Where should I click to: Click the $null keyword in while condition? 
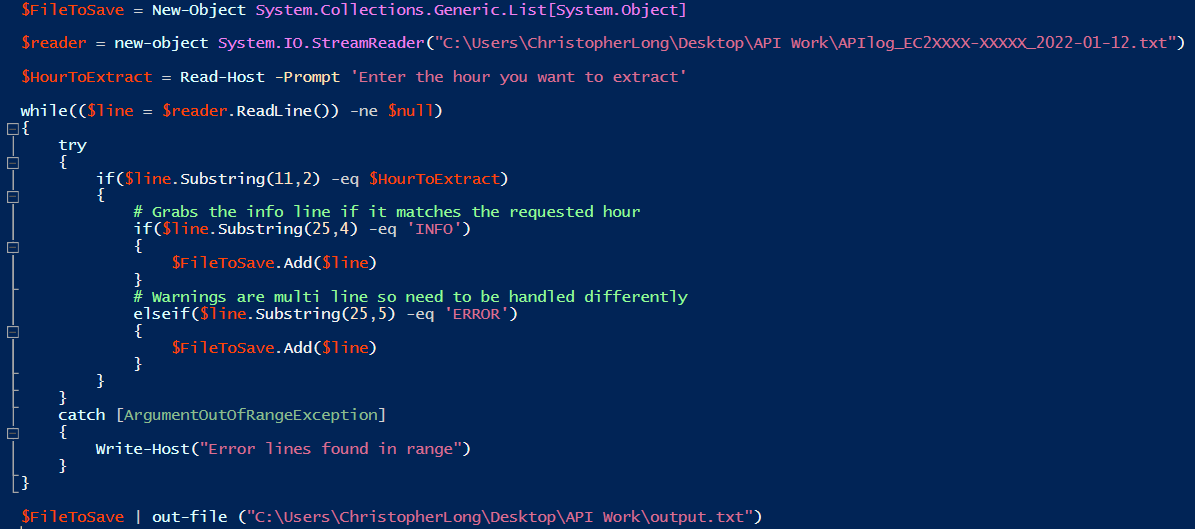pyautogui.click(x=411, y=111)
